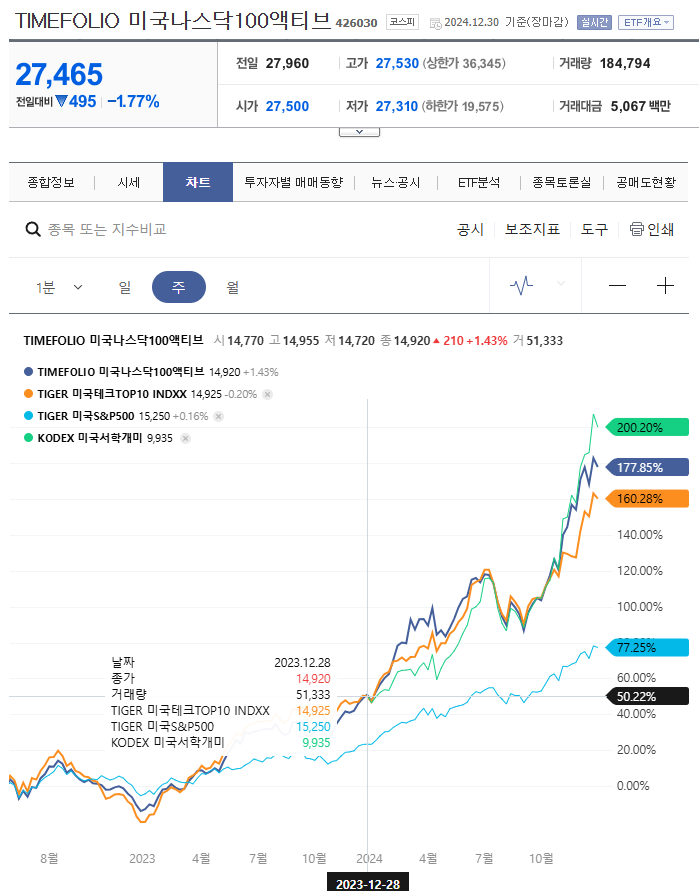Click the green KODEX 미국서학개미 legend dot
699x891 pixels.
tap(28, 438)
